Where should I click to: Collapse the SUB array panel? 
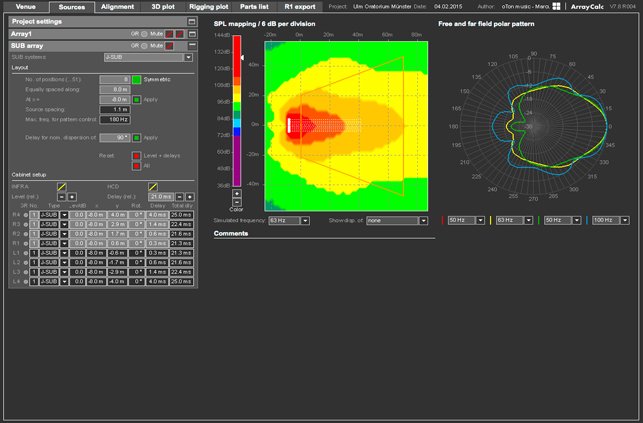[192, 45]
